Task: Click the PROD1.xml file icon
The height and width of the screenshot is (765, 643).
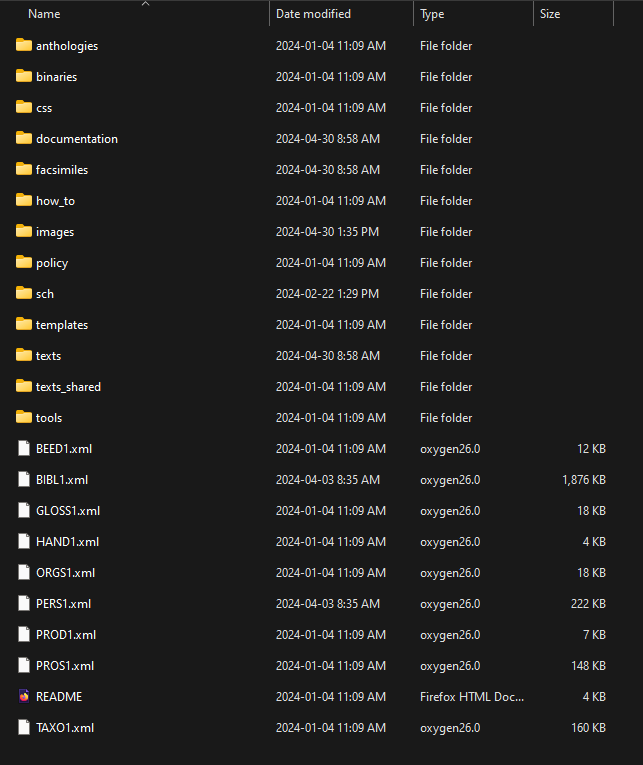Action: point(23,634)
